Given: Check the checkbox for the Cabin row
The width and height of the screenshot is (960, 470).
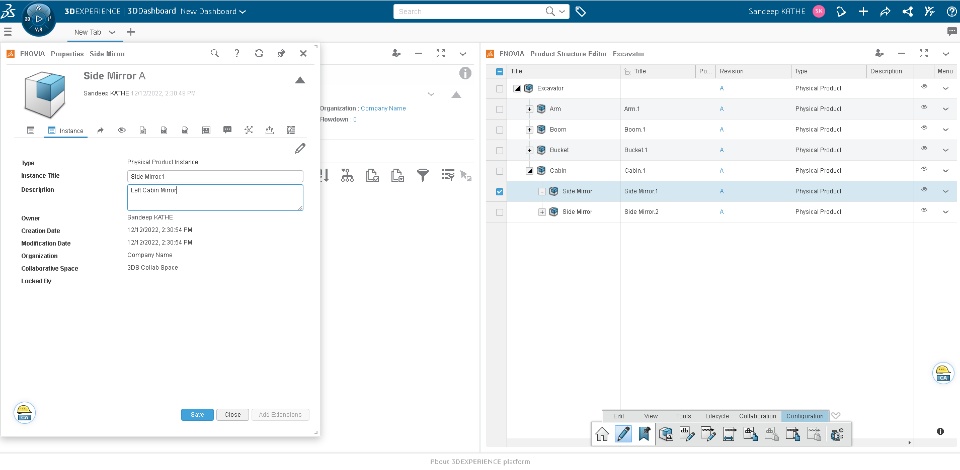Looking at the screenshot, I should (x=499, y=171).
